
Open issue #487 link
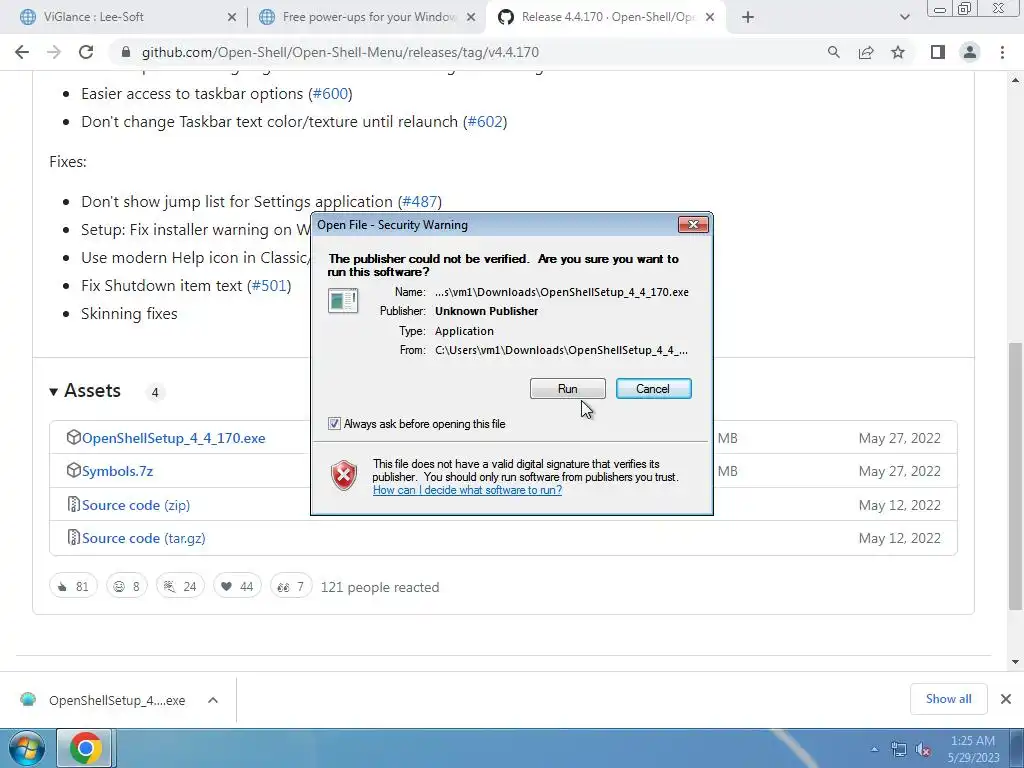[420, 201]
